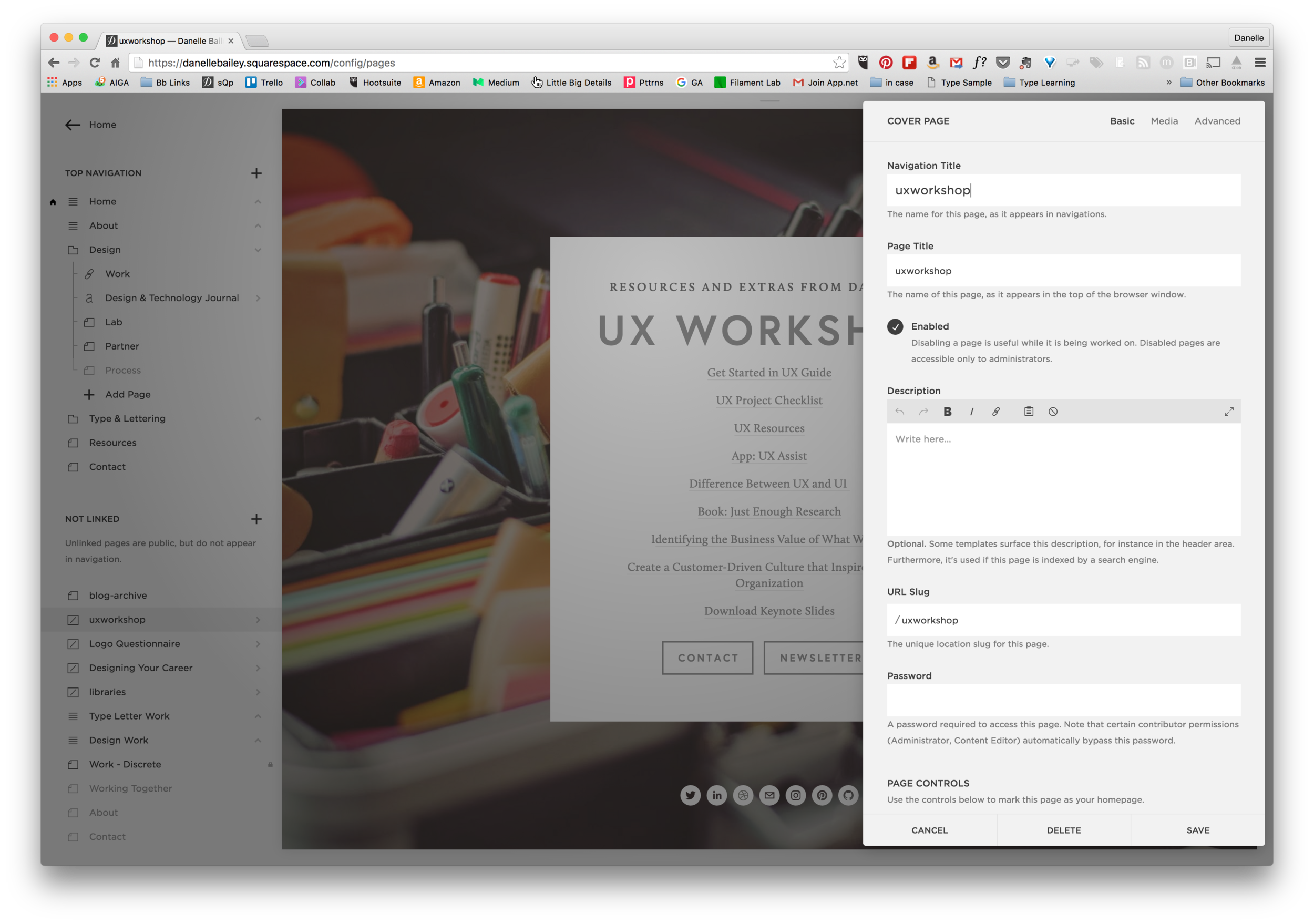Collapse the Design folder chevron

click(x=258, y=250)
